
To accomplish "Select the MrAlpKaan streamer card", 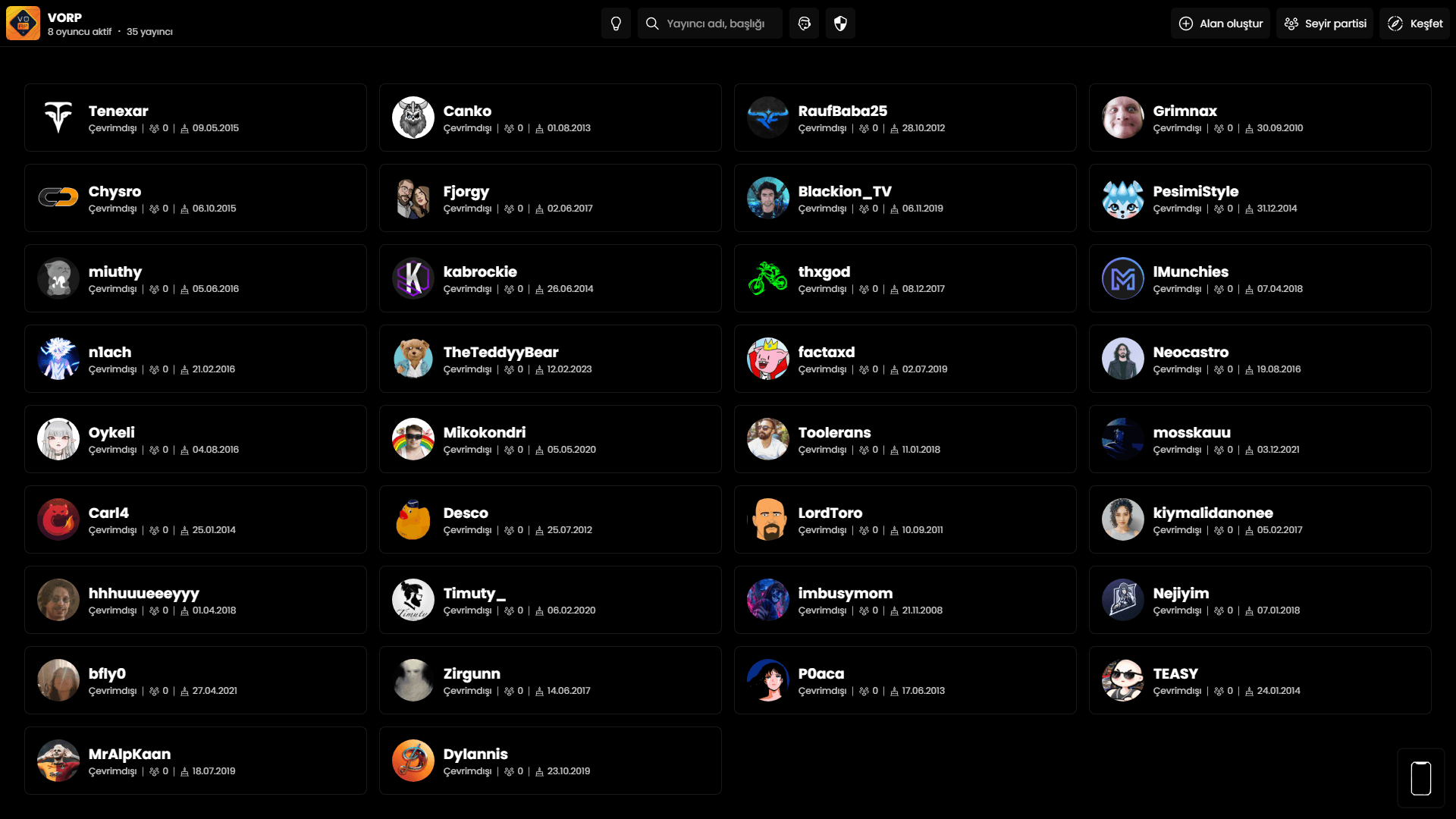I will click(195, 761).
